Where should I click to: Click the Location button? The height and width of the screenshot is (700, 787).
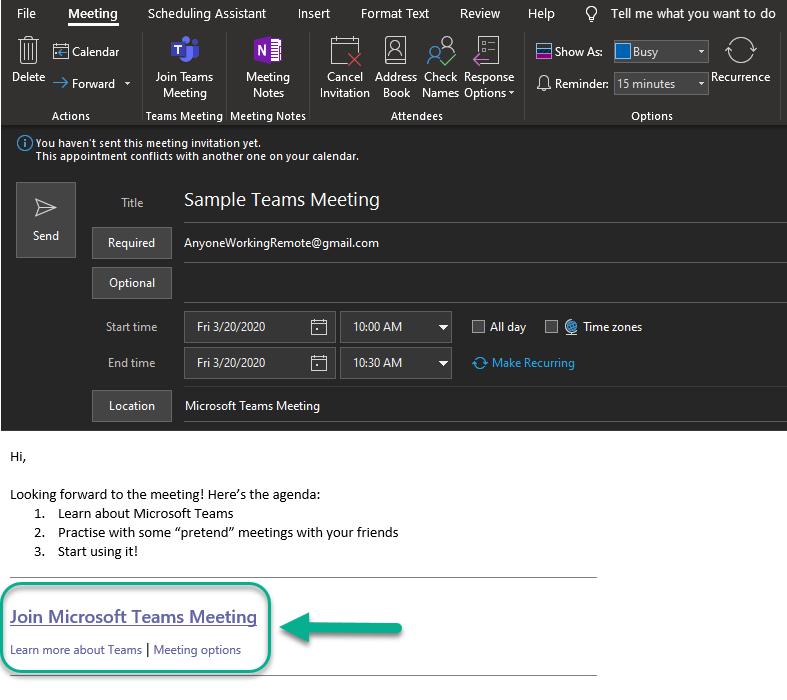pyautogui.click(x=132, y=406)
